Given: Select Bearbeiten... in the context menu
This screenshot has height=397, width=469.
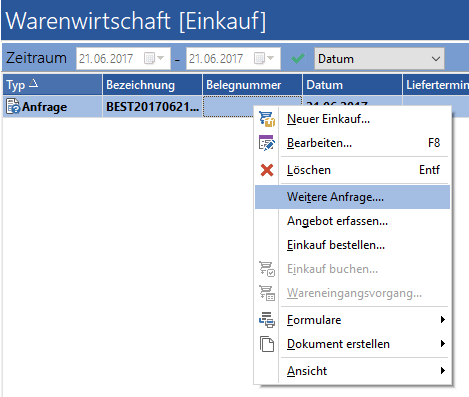Looking at the screenshot, I should point(352,143).
